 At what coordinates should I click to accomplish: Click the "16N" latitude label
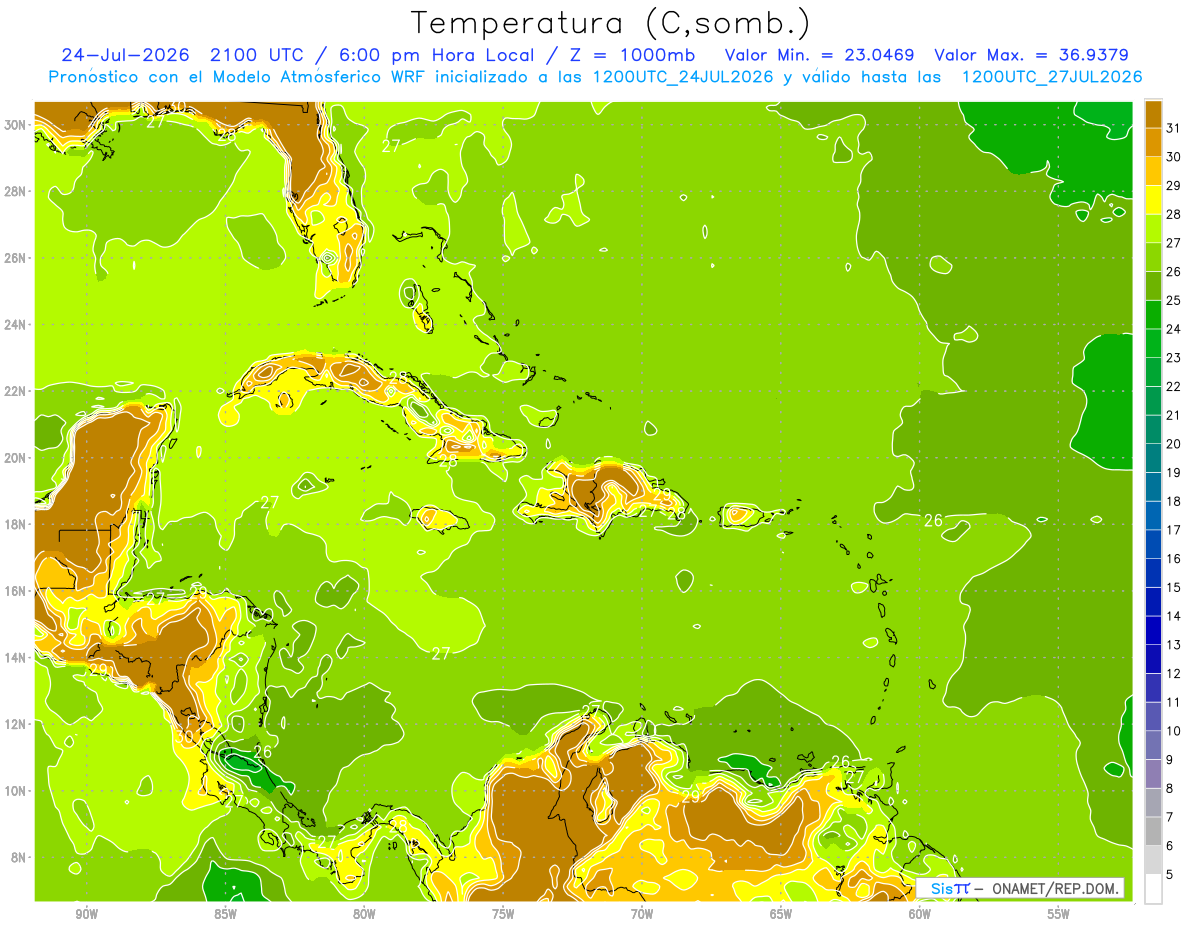(17, 590)
